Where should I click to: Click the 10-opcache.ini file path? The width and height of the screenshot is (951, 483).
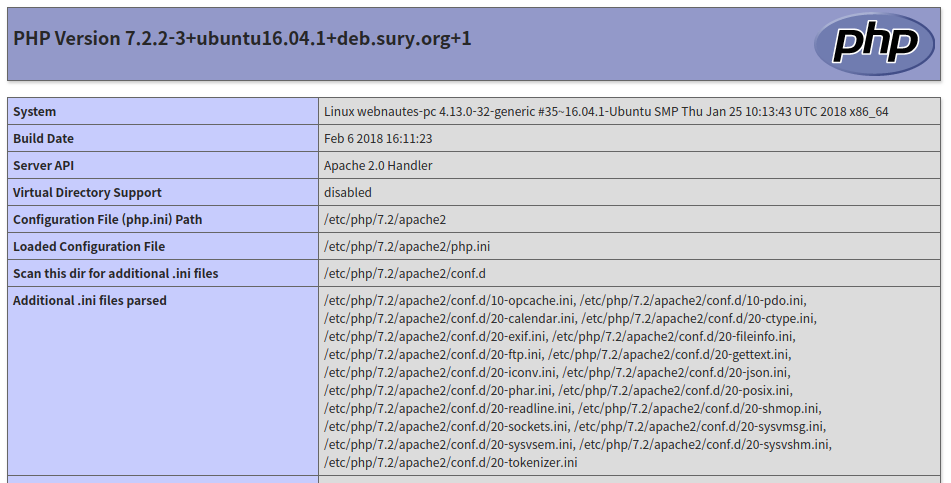(x=449, y=300)
